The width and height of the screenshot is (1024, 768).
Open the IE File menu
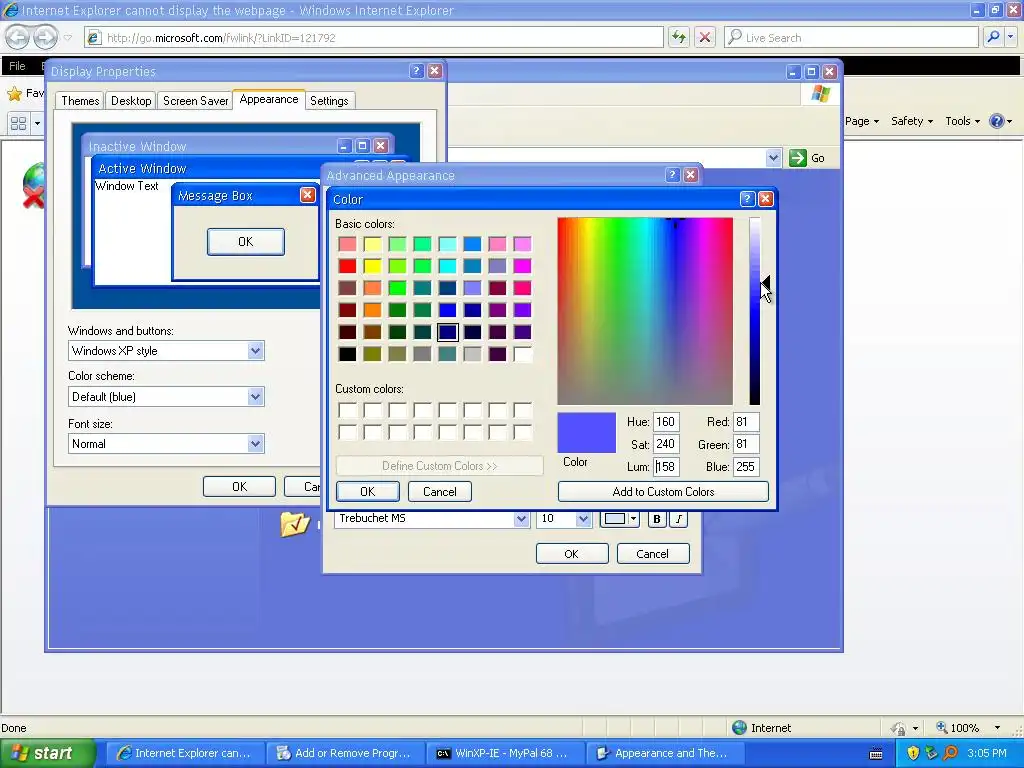coord(18,66)
